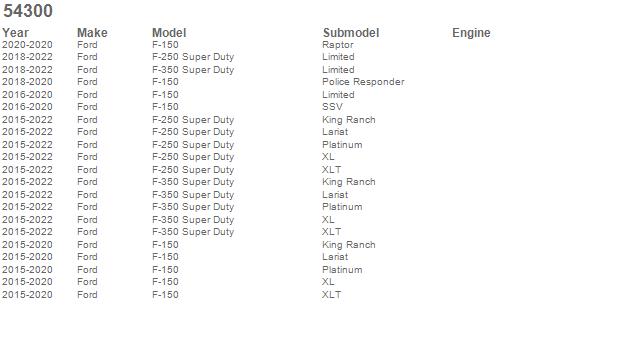
Task: Click the Model column header
Action: [x=169, y=33]
